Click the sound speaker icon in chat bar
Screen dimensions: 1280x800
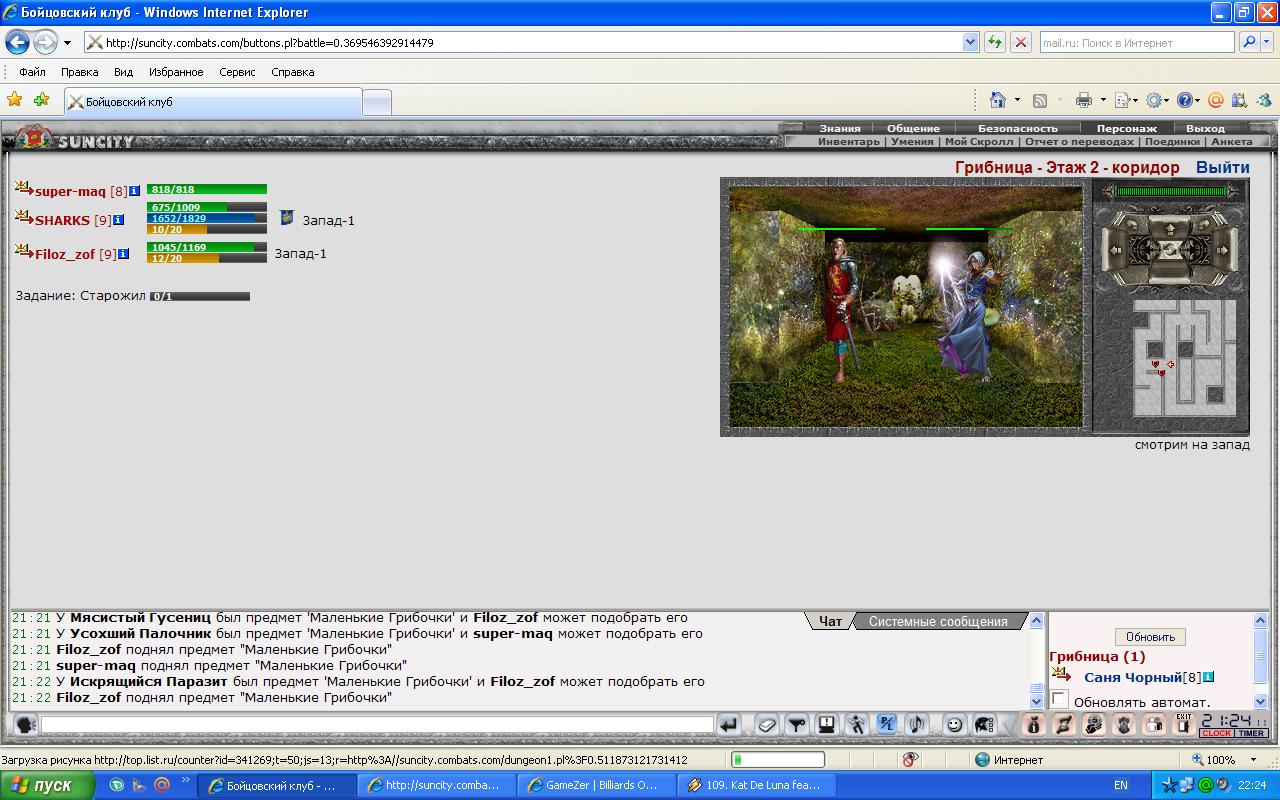coord(917,724)
